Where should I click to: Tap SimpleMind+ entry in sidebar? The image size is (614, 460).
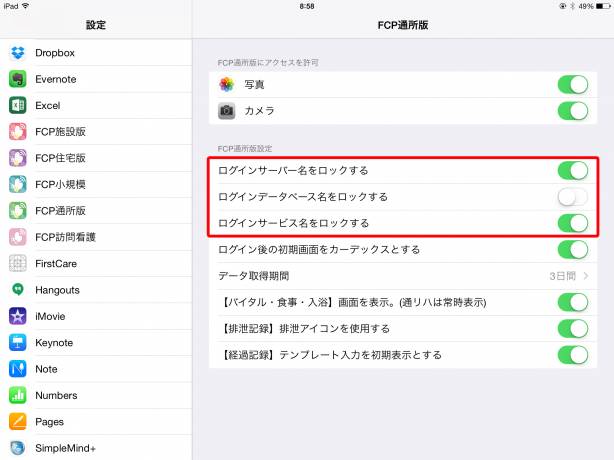(65, 448)
